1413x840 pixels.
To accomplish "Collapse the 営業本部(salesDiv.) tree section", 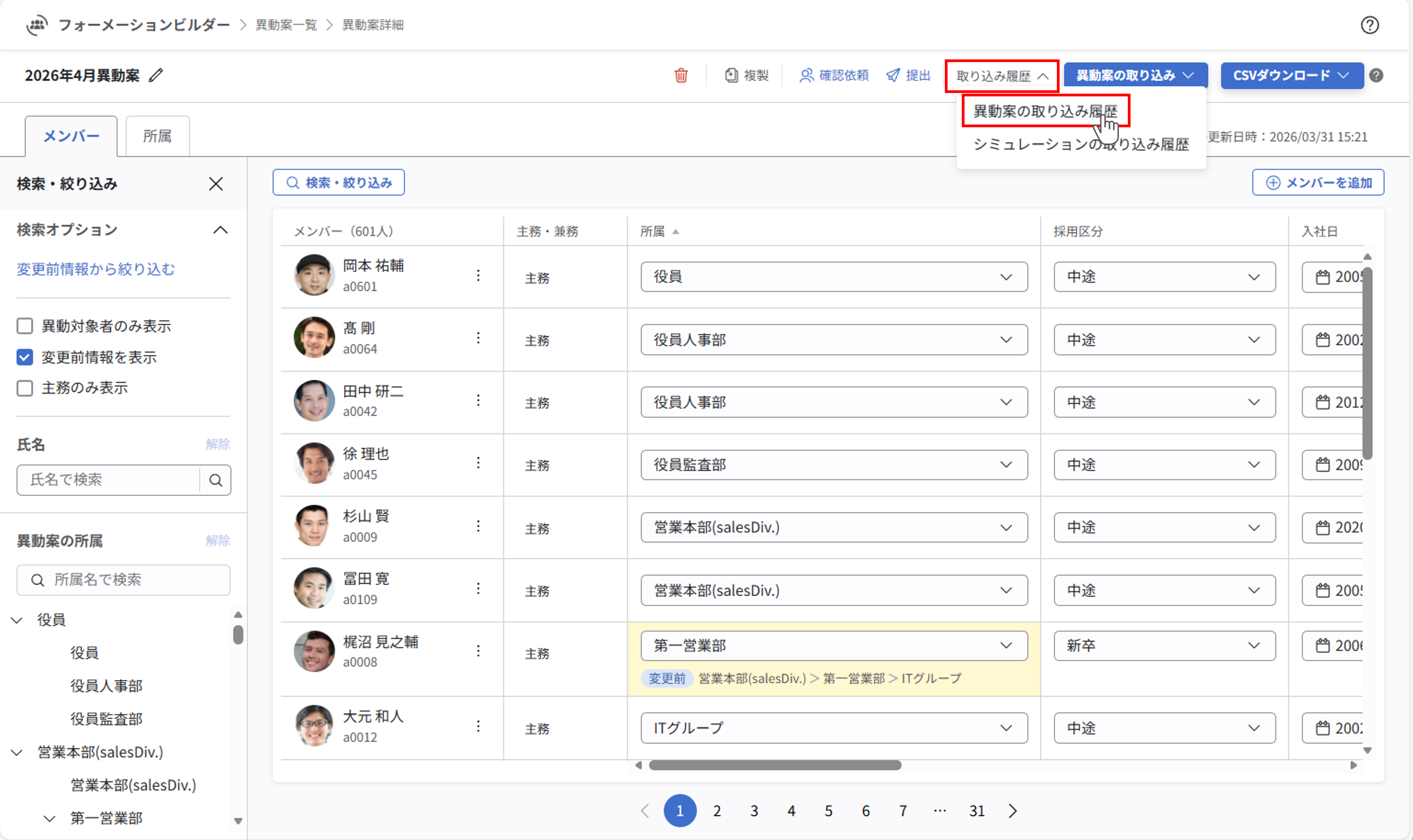I will coord(16,752).
